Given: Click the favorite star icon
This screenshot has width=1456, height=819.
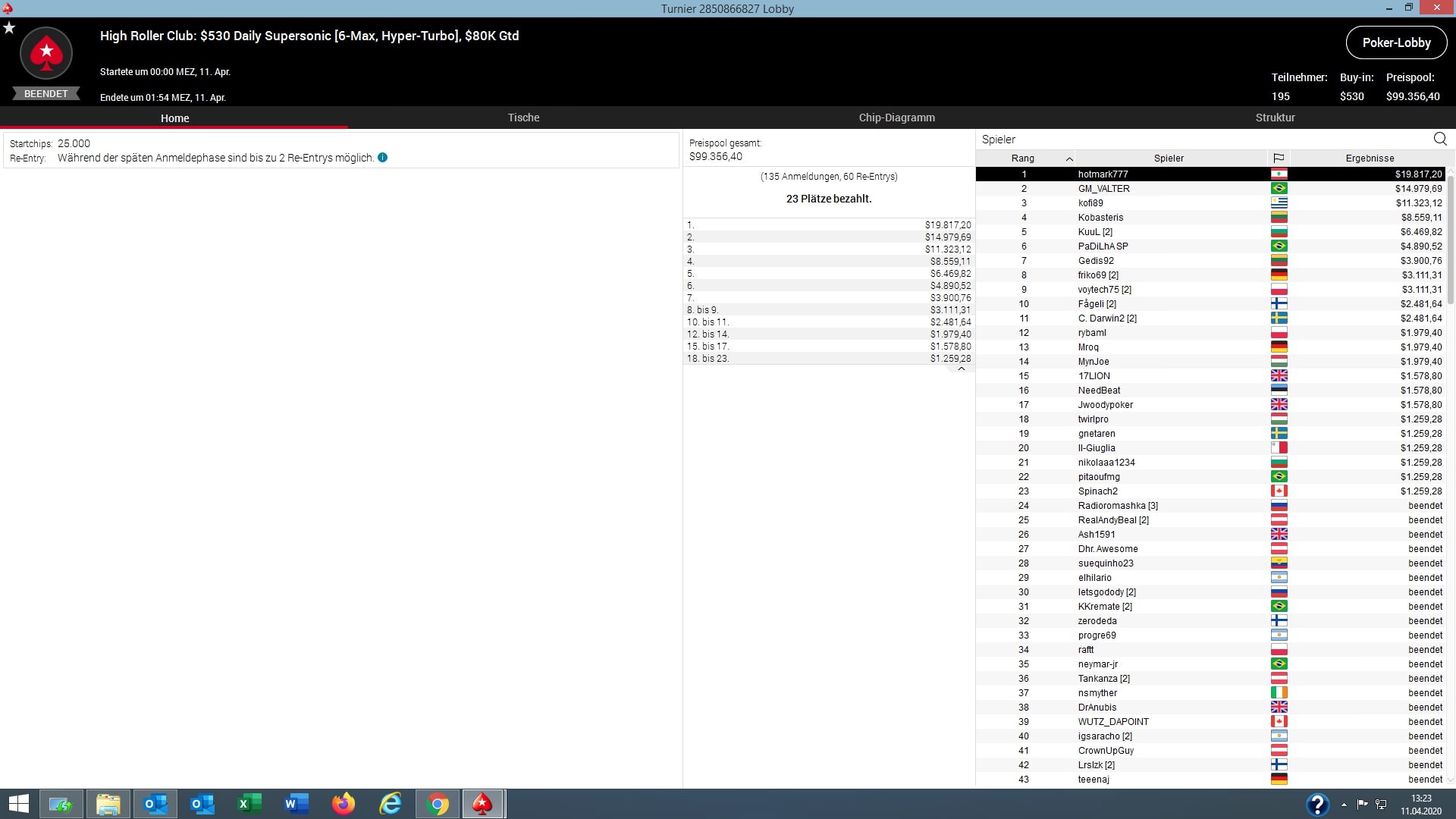Looking at the screenshot, I should pos(9,28).
